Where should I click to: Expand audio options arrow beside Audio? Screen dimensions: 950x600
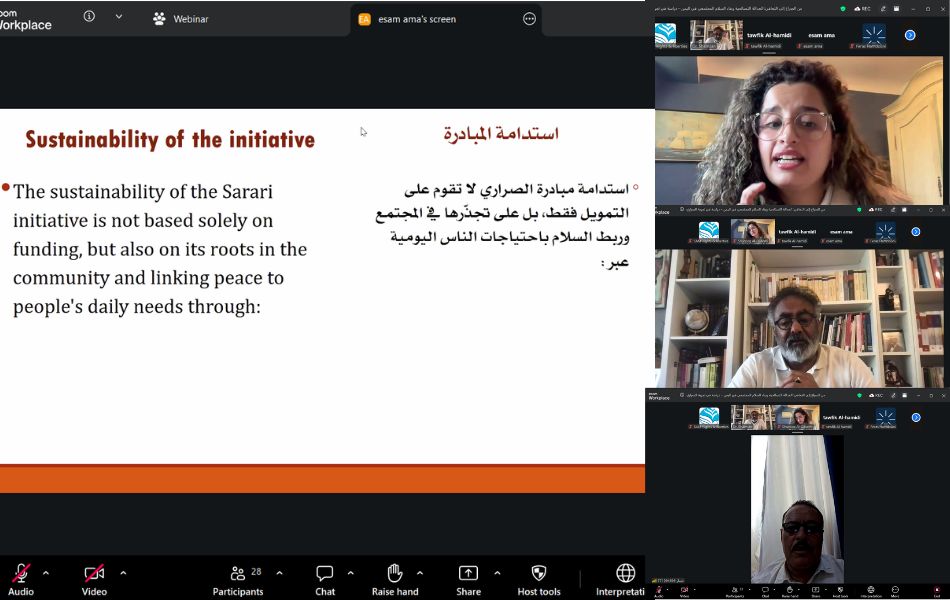[x=46, y=573]
